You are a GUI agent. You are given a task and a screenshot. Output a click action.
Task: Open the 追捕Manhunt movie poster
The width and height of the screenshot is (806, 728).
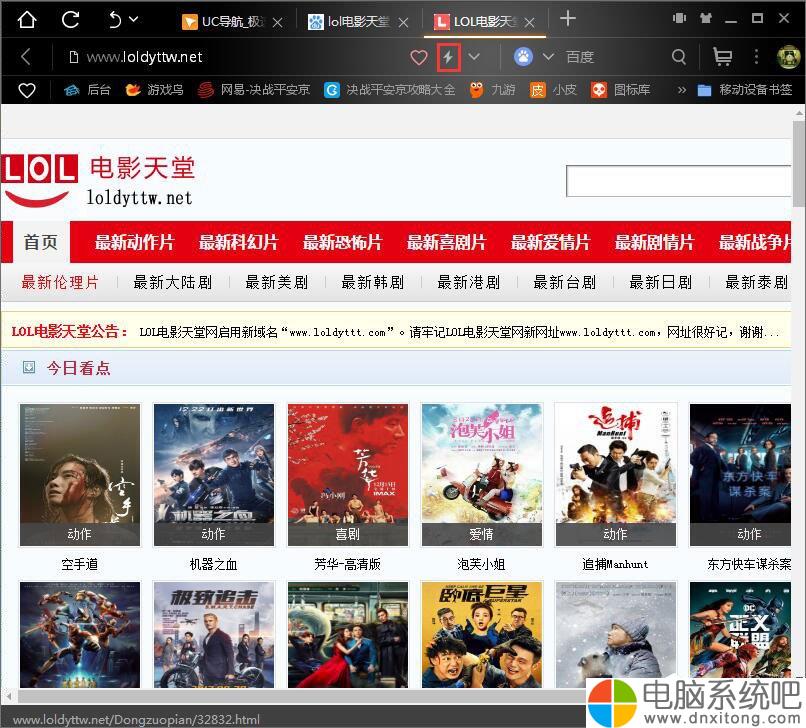616,475
